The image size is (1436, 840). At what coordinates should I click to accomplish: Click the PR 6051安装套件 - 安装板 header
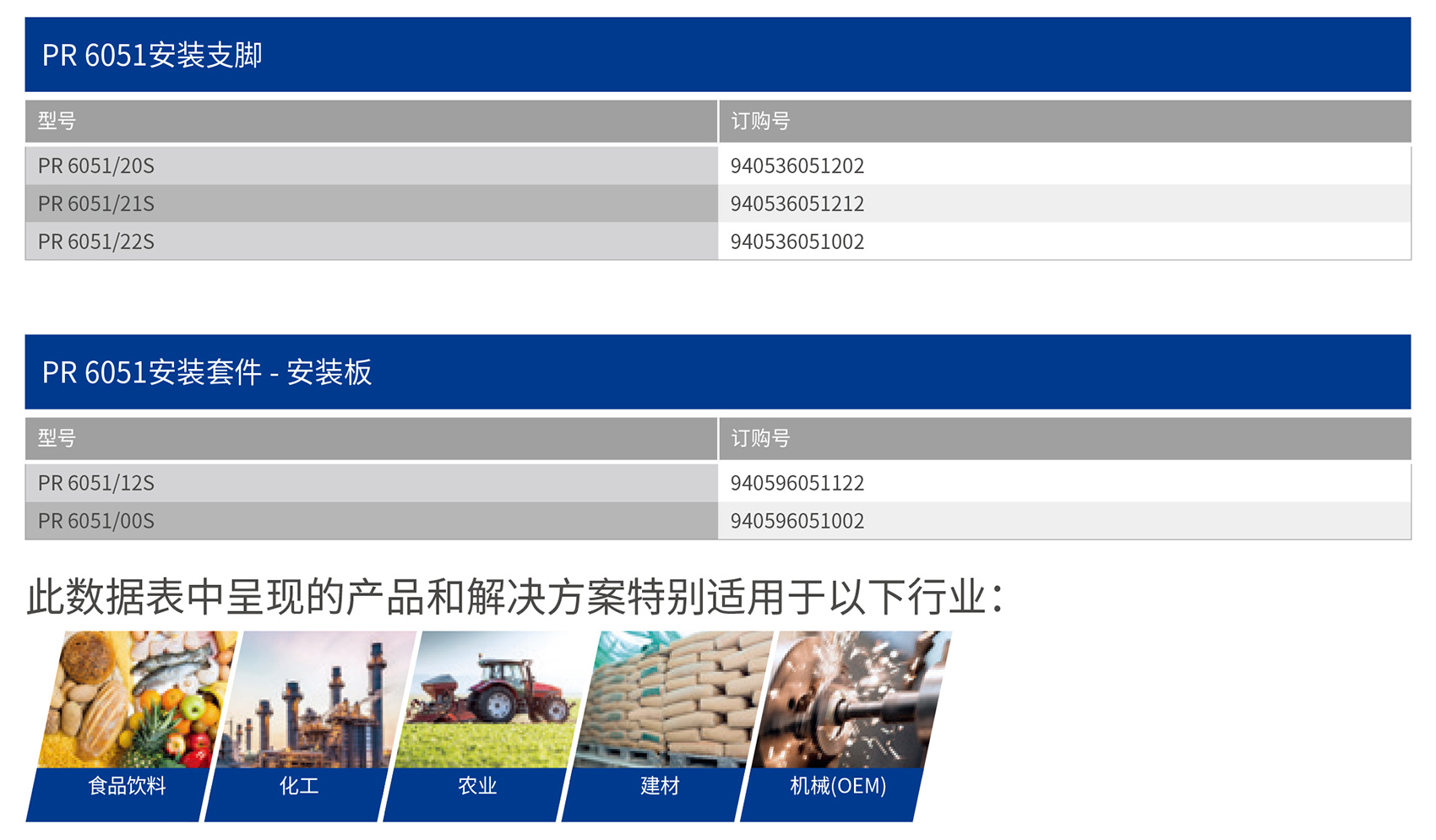pos(207,372)
